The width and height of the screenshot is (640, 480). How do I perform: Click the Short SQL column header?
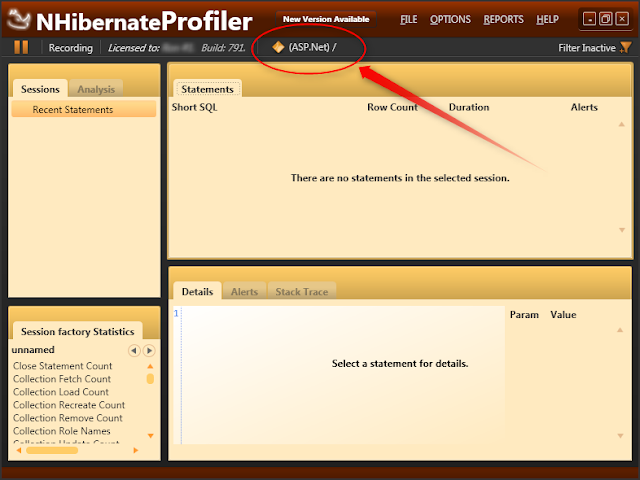194,107
